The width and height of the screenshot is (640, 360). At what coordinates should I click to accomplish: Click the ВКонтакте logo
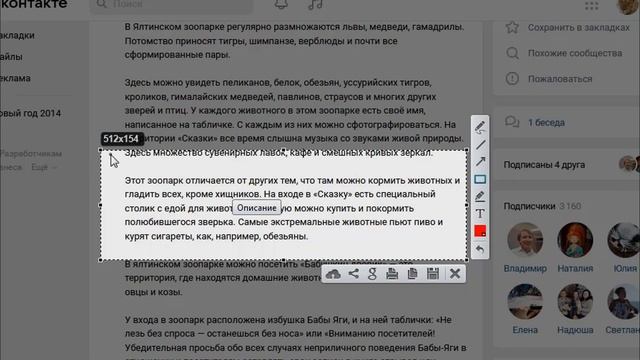point(33,4)
